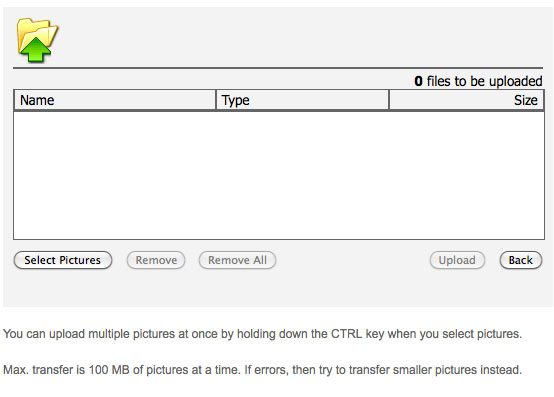This screenshot has width=554, height=397.
Task: Click the multiple pictures upload tip text
Action: [263, 334]
